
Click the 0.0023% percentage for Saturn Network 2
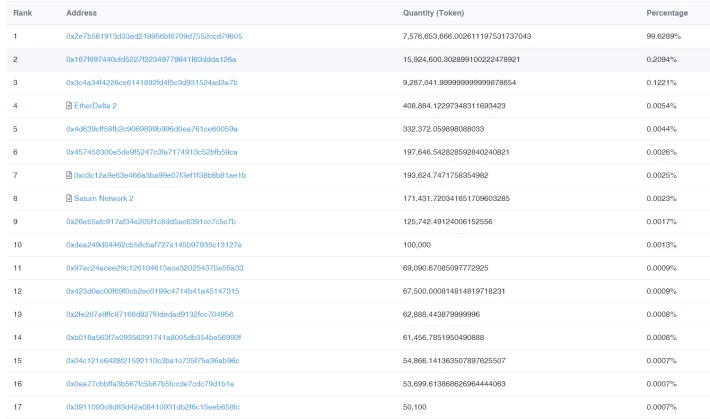coord(662,198)
